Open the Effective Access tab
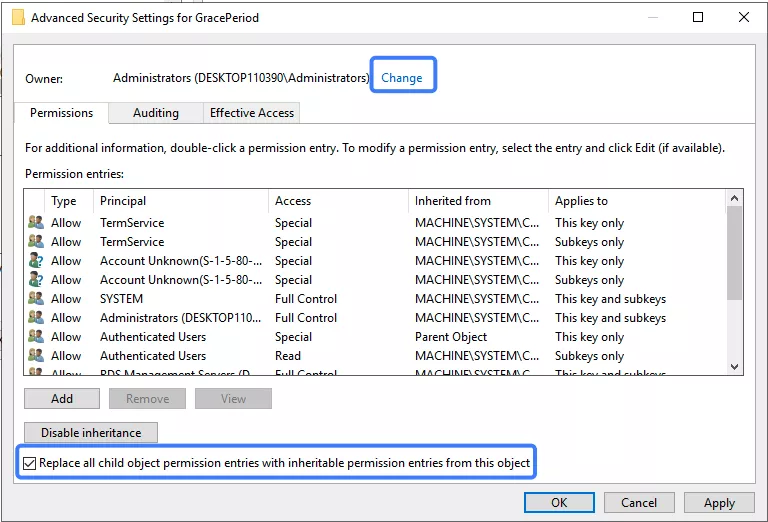The image size is (768, 522). pyautogui.click(x=252, y=113)
